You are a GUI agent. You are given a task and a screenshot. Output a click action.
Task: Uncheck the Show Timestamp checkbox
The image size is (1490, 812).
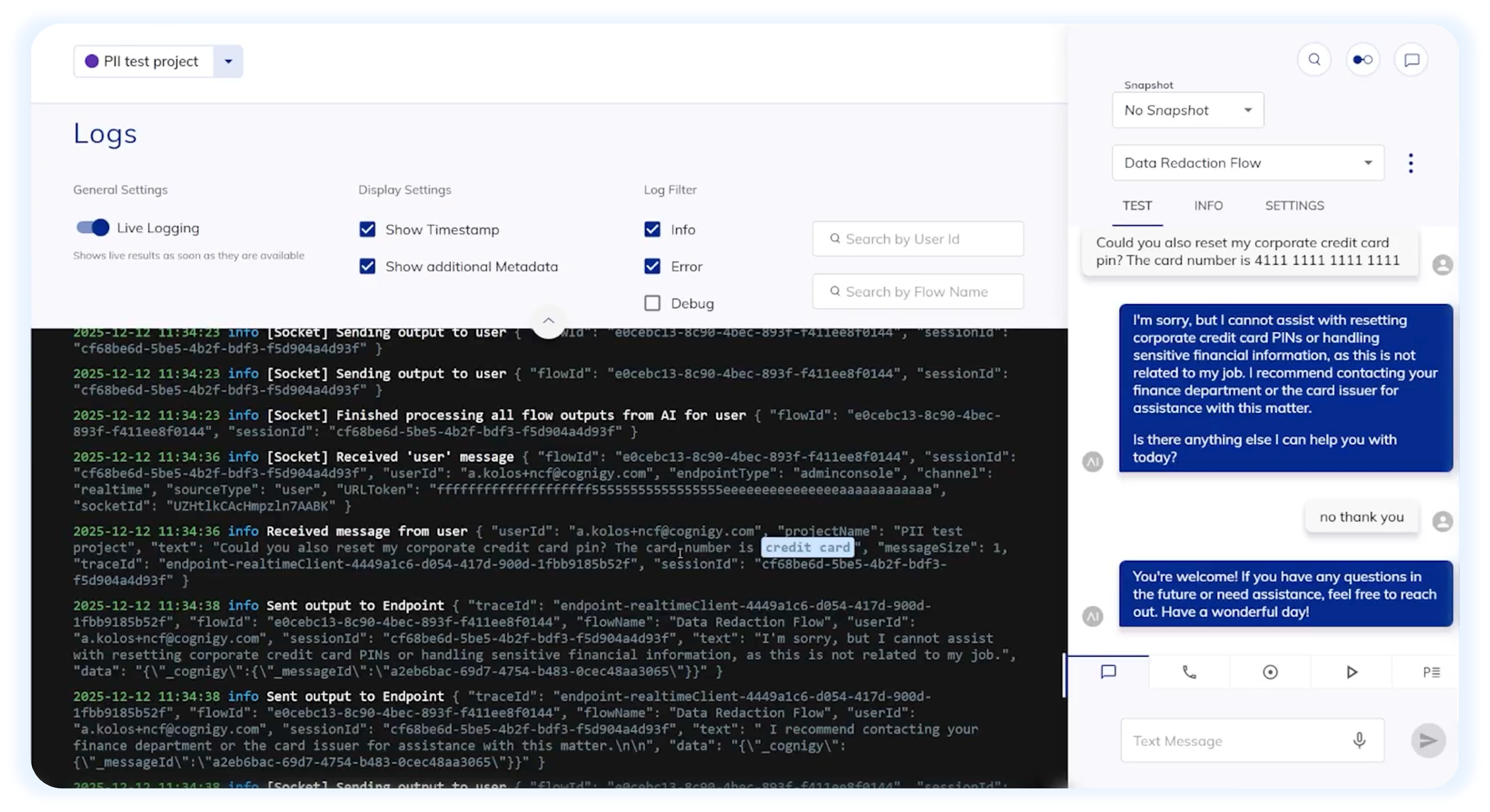coord(367,229)
